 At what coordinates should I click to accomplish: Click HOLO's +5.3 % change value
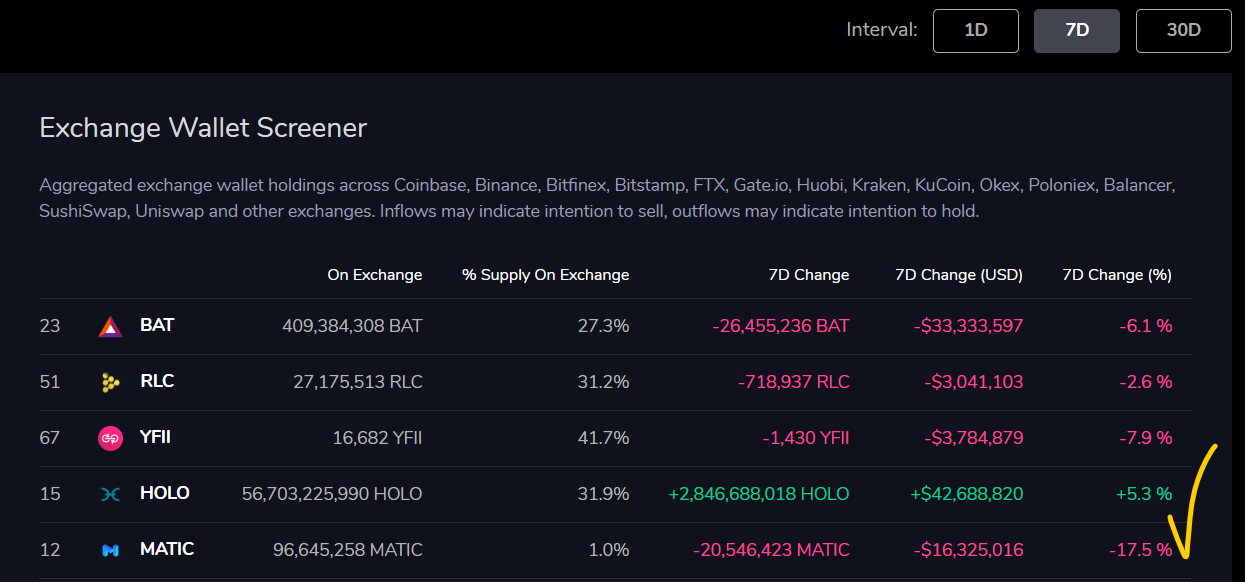pyautogui.click(x=1144, y=494)
